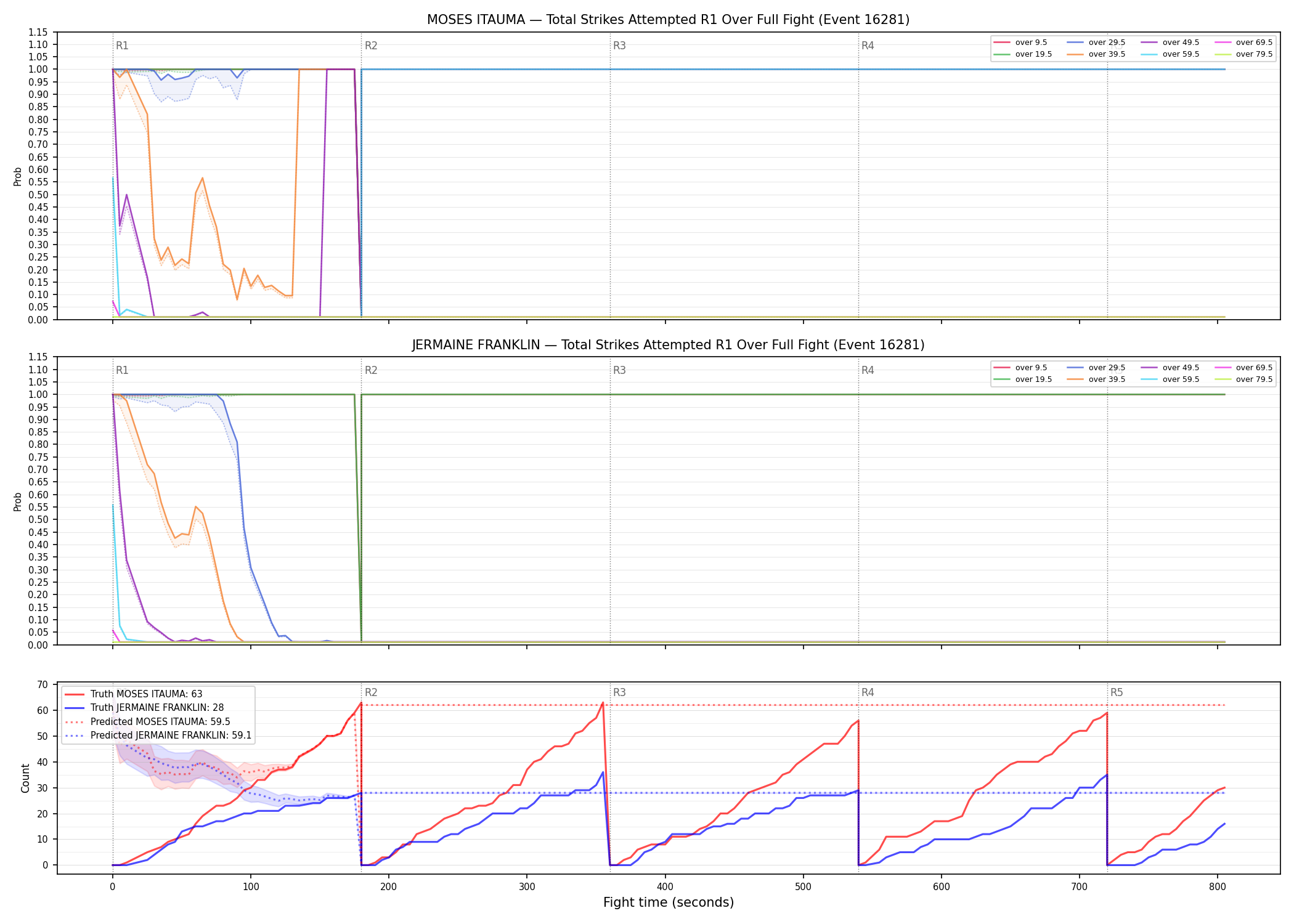Click the Count axis tick label 40
The height and width of the screenshot is (924, 1294).
click(x=43, y=762)
